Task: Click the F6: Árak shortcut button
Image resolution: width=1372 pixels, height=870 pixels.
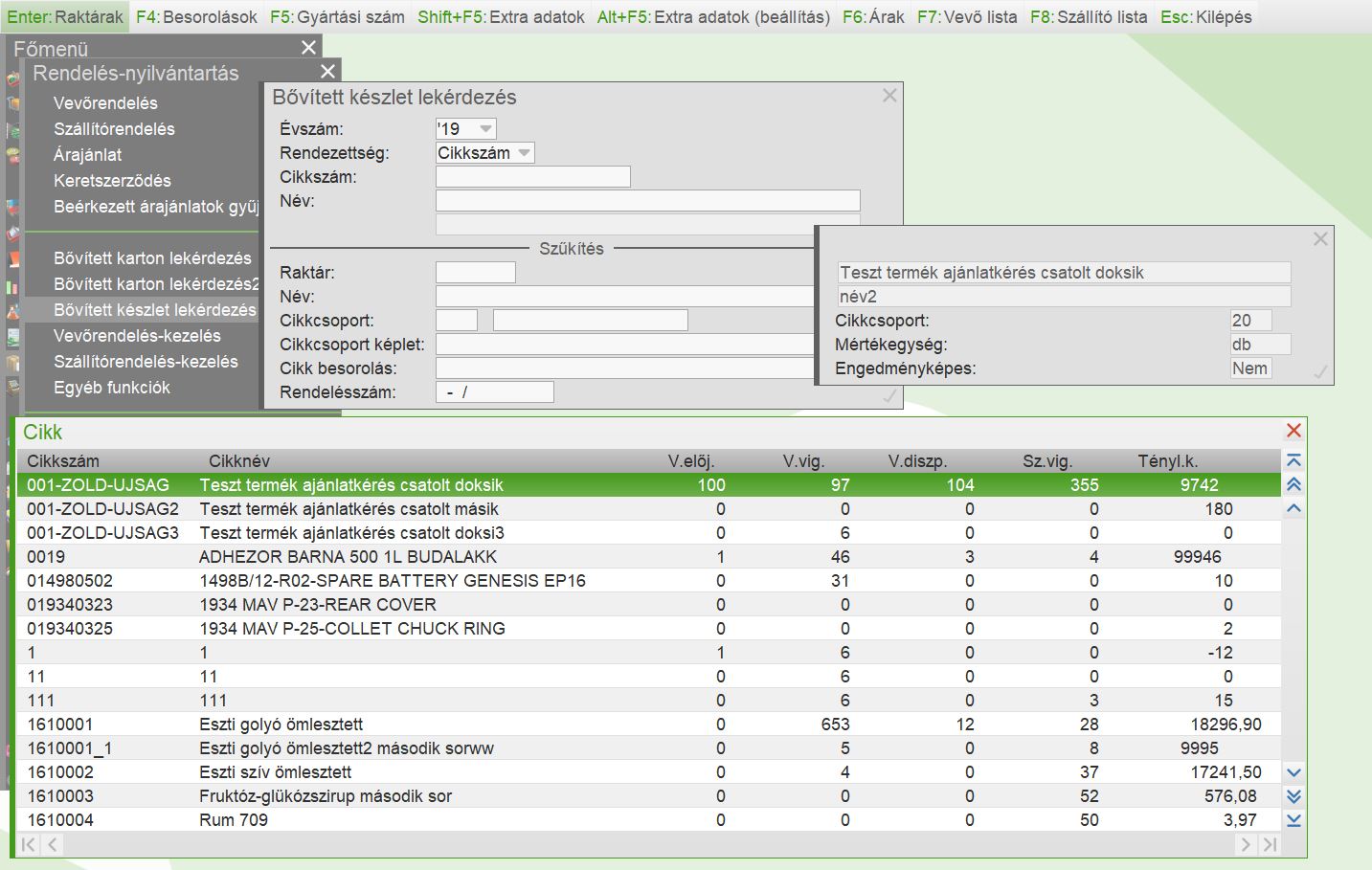Action: click(873, 17)
